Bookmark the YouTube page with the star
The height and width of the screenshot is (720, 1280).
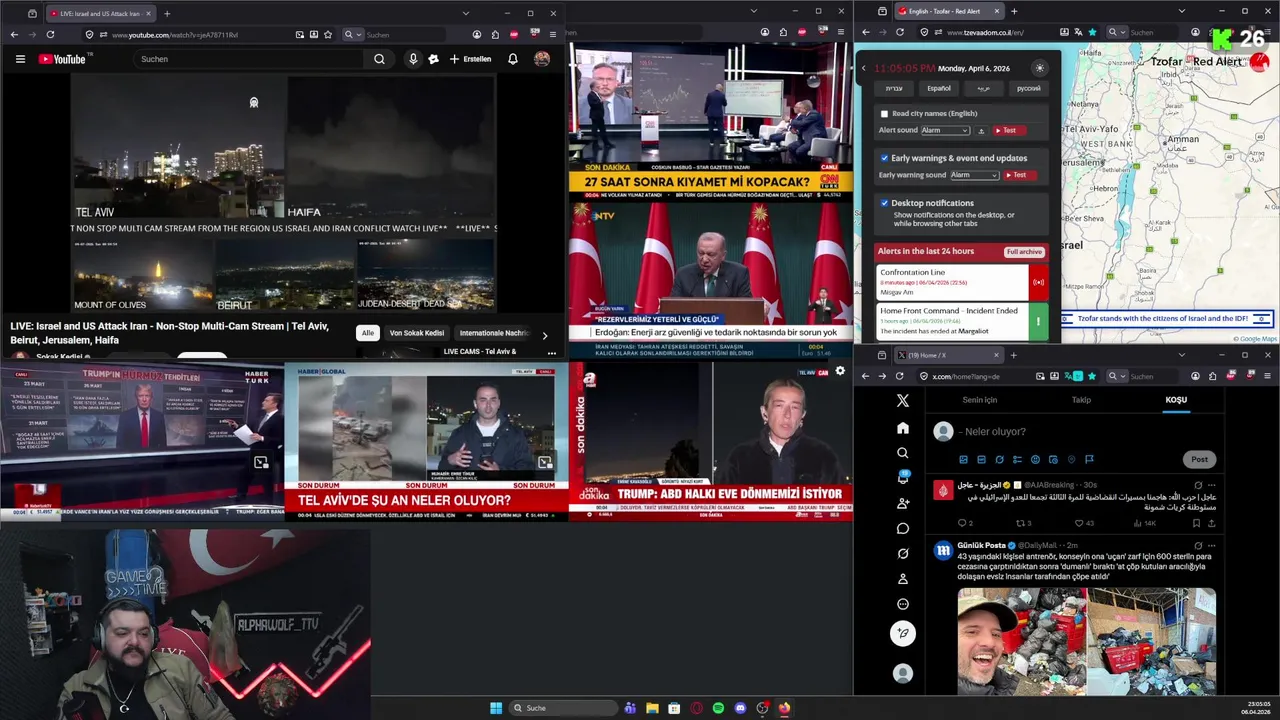pyautogui.click(x=328, y=34)
